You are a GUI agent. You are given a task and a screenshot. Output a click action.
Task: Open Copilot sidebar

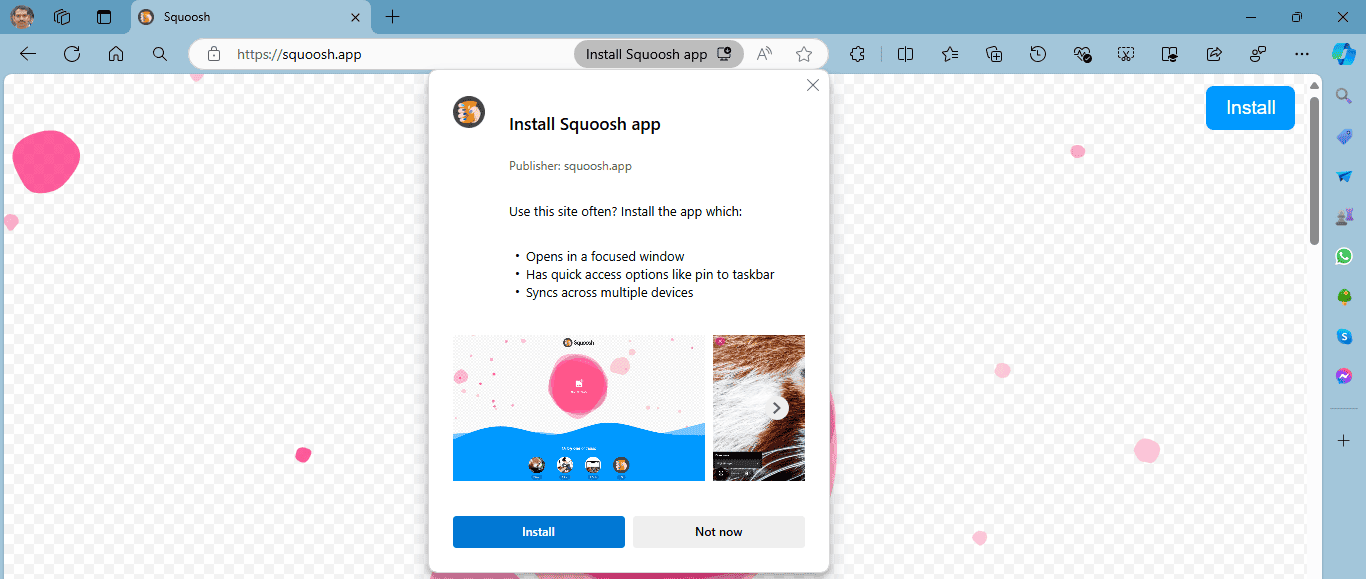[x=1343, y=54]
